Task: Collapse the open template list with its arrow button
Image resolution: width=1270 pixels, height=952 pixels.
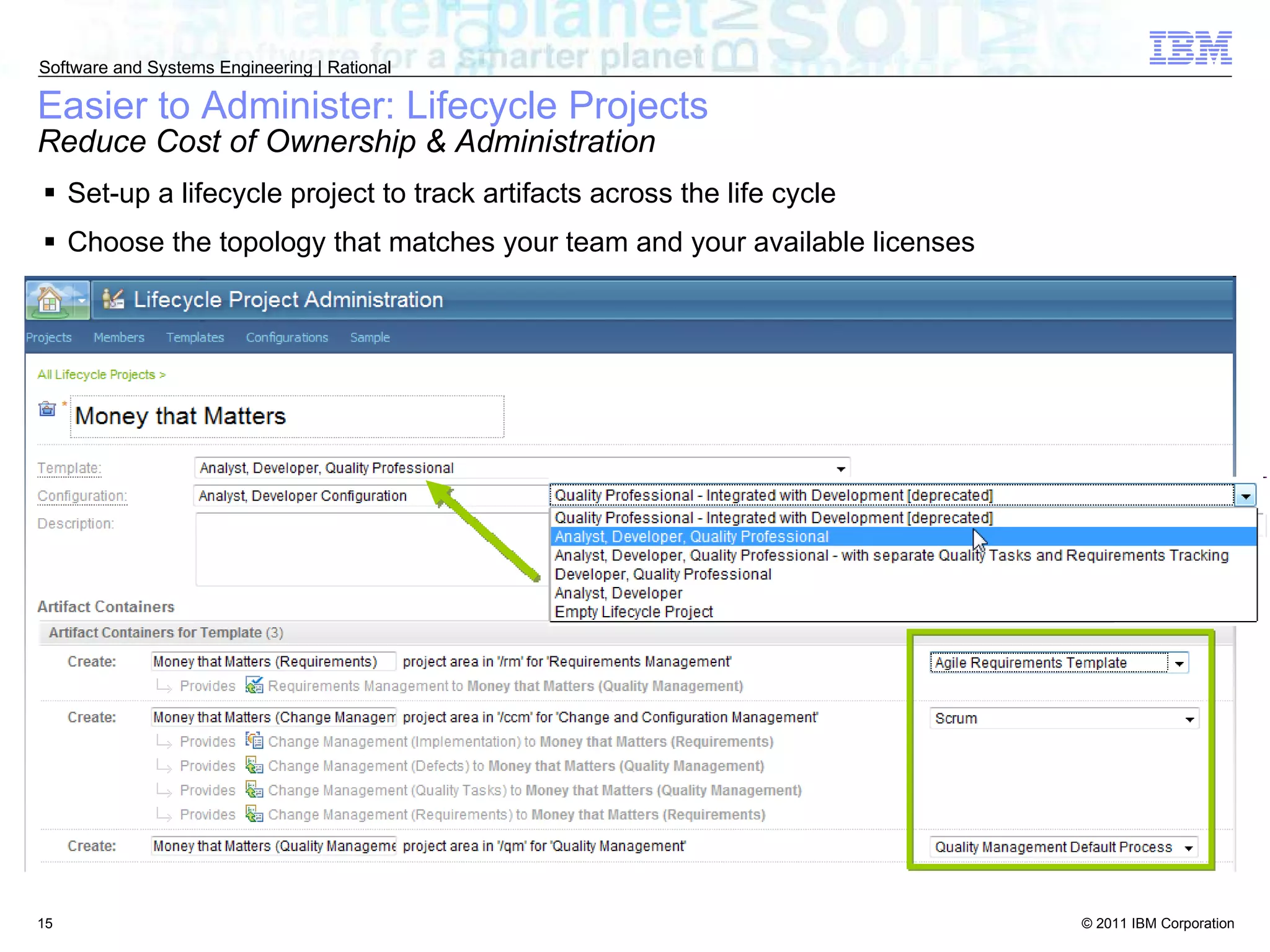Action: [1245, 496]
